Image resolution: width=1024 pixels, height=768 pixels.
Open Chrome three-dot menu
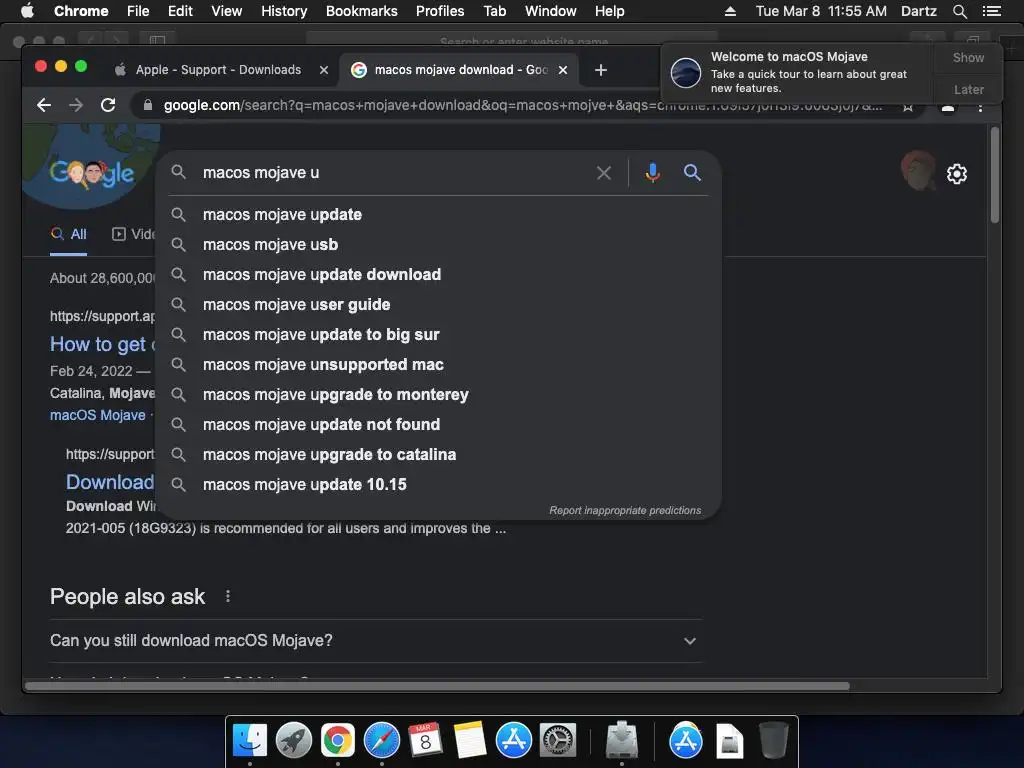[980, 108]
